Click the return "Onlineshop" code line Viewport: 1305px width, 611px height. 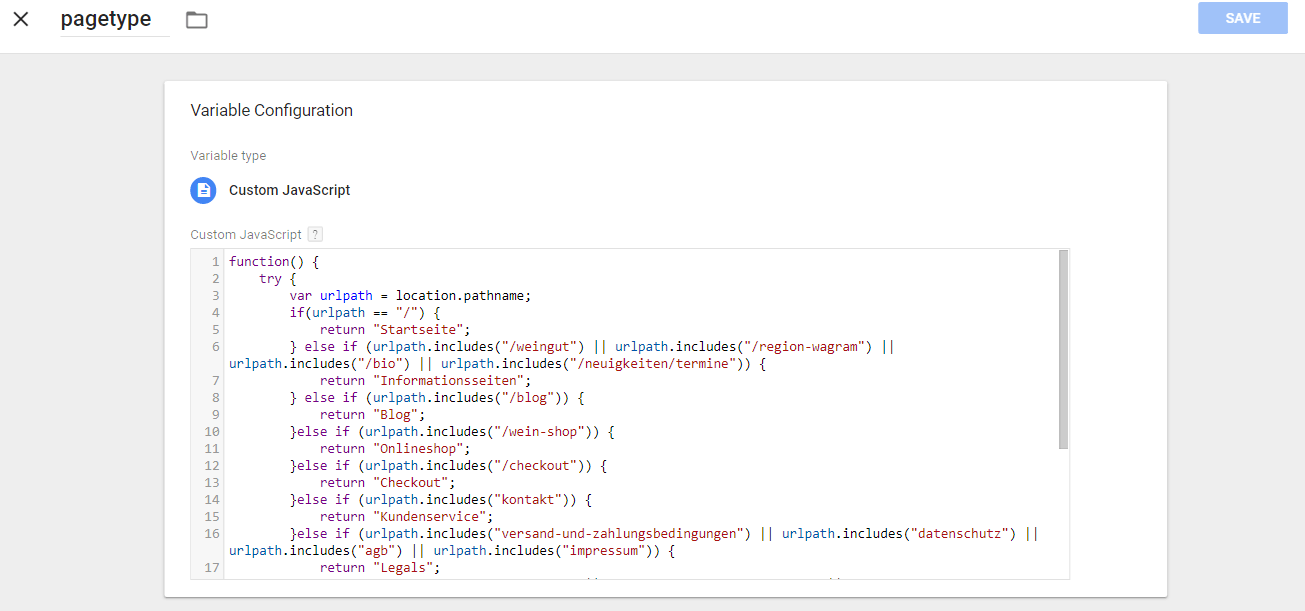395,449
